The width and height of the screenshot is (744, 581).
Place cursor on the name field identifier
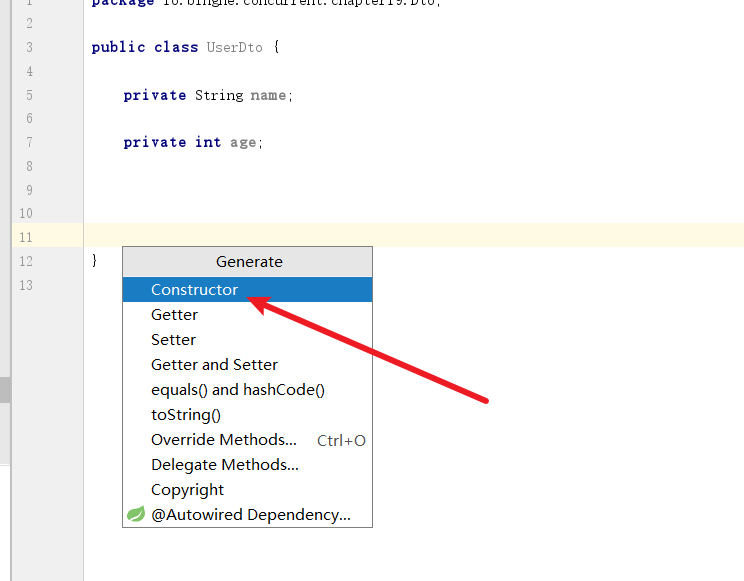point(268,95)
